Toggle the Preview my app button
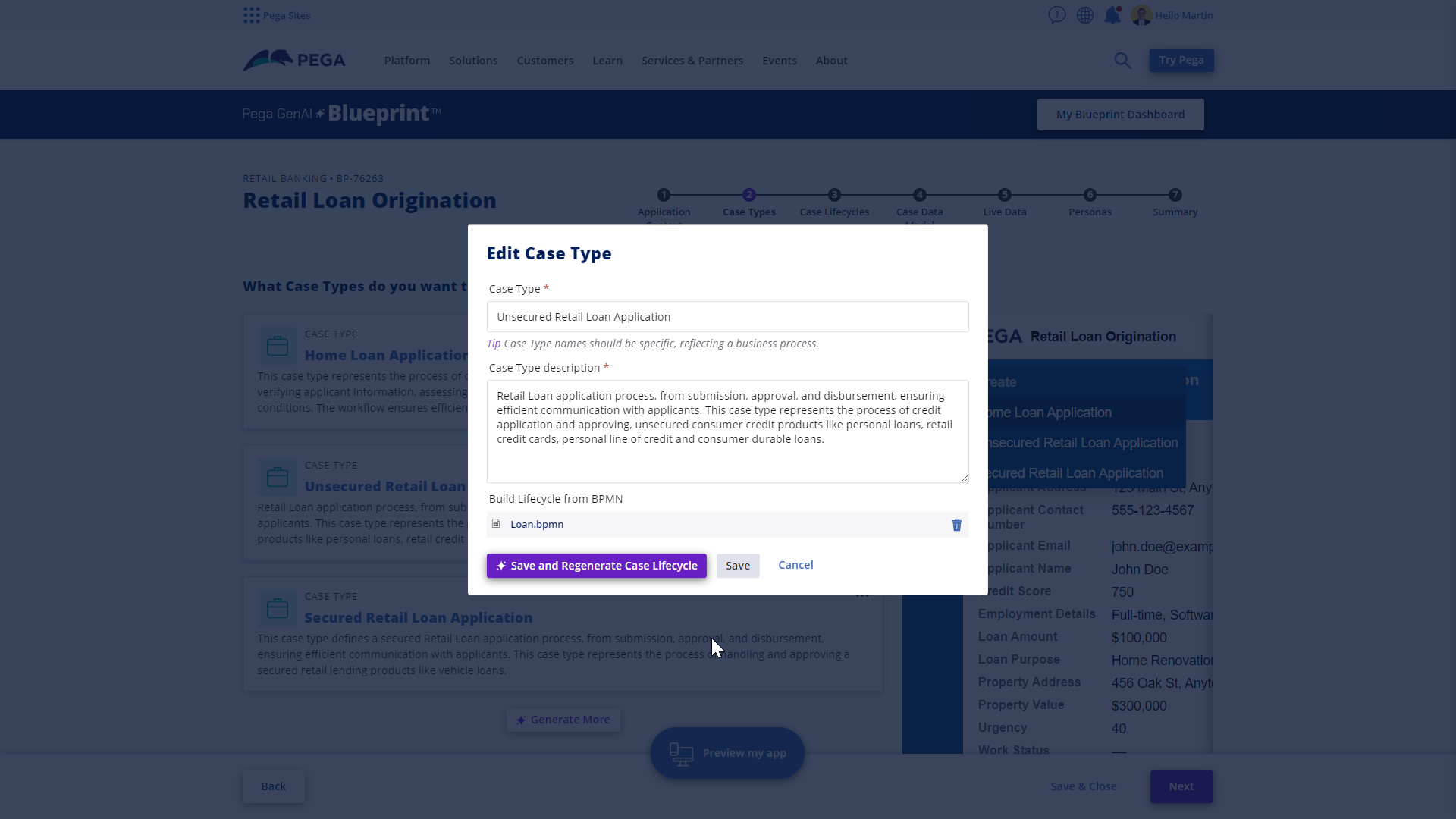The width and height of the screenshot is (1456, 819). 728,753
